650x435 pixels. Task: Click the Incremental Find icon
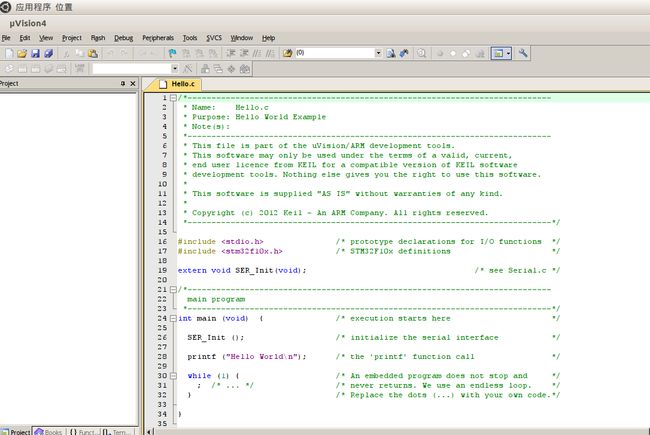coord(404,53)
